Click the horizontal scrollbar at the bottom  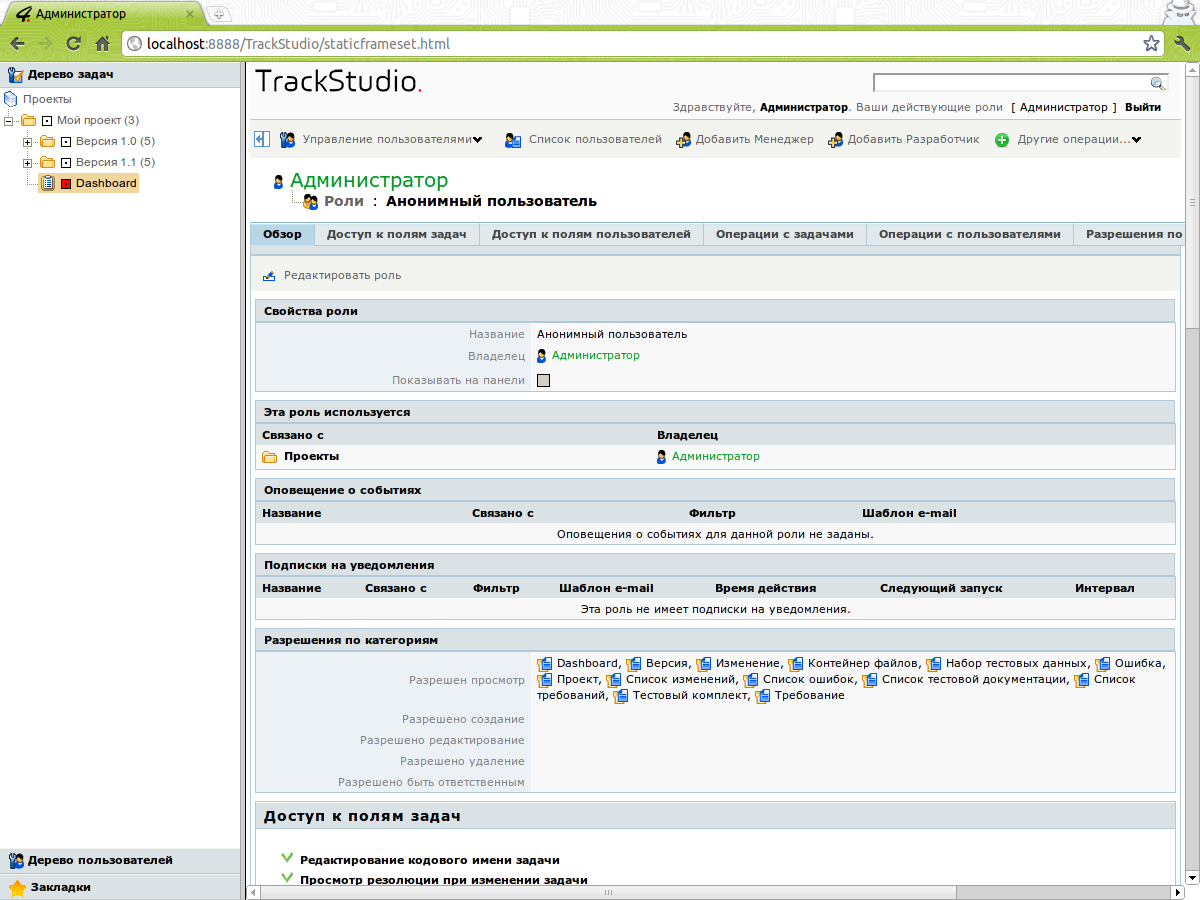pos(608,892)
